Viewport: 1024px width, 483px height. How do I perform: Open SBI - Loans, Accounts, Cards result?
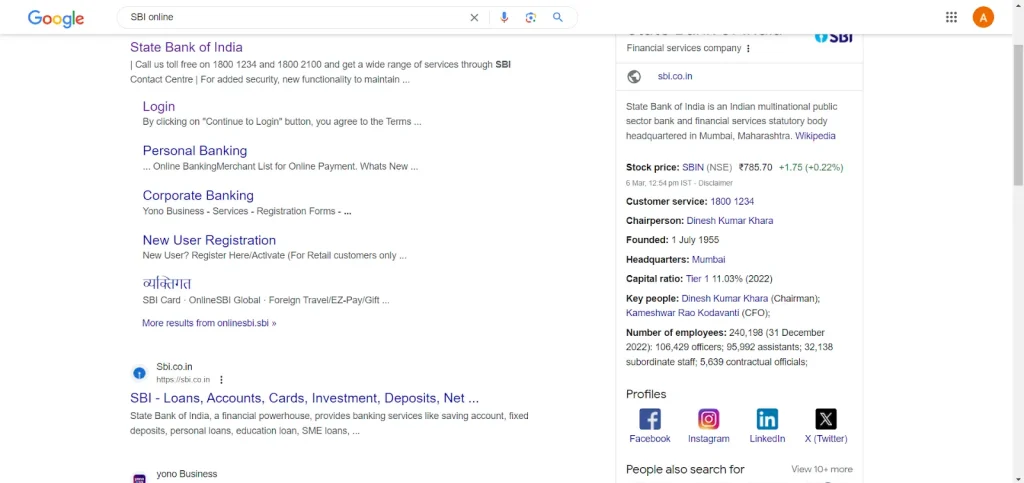pyautogui.click(x=304, y=398)
